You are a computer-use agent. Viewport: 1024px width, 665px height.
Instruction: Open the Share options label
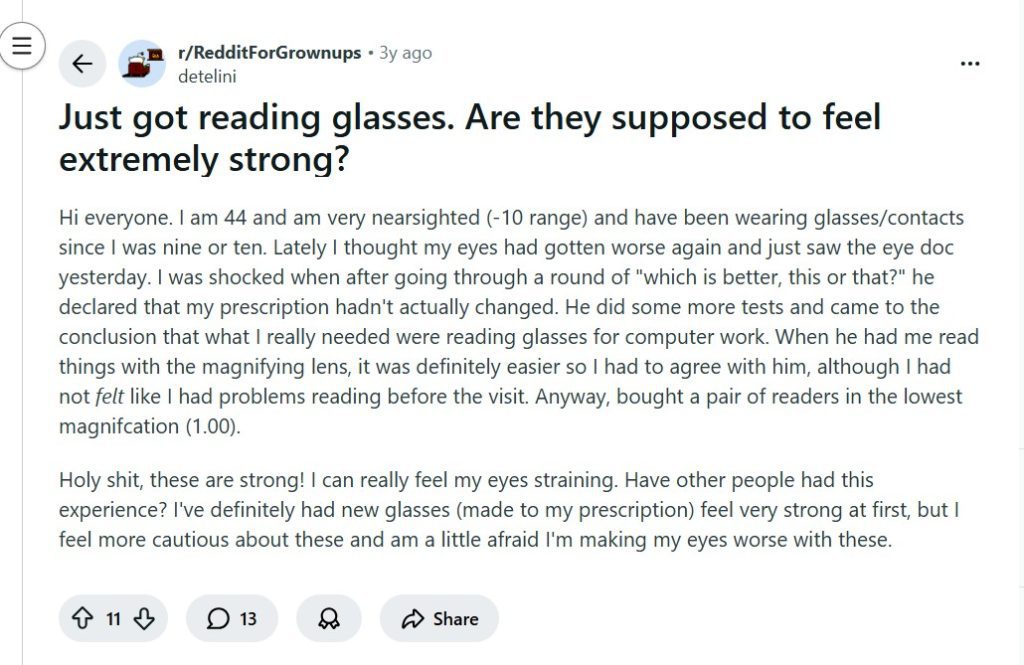pyautogui.click(x=455, y=619)
